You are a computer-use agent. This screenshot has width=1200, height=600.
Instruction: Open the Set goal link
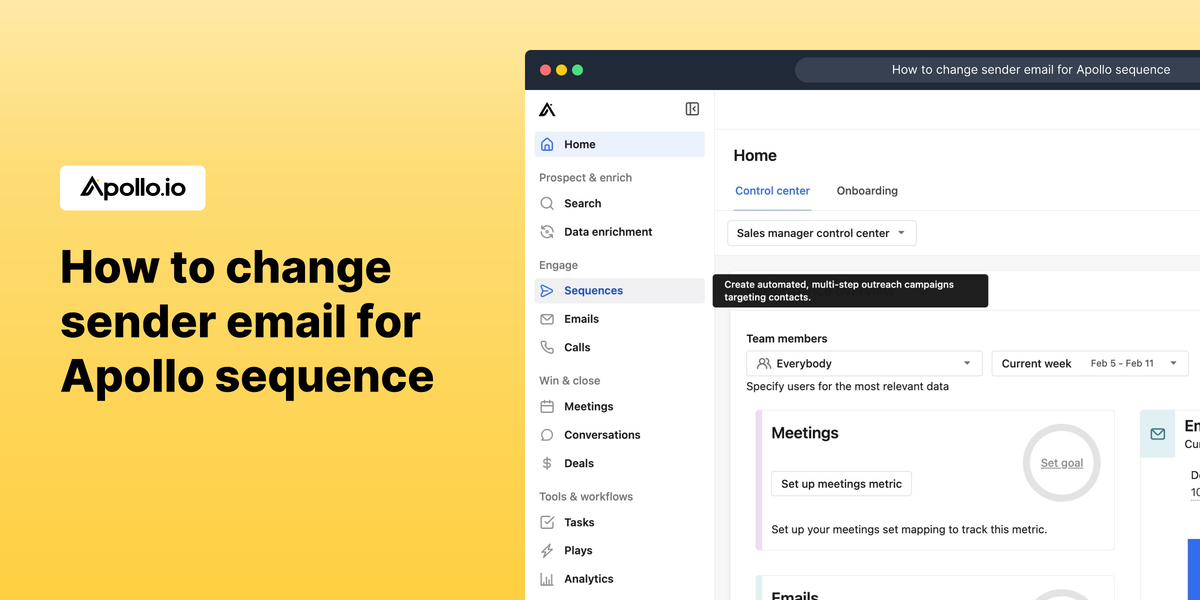click(1061, 463)
